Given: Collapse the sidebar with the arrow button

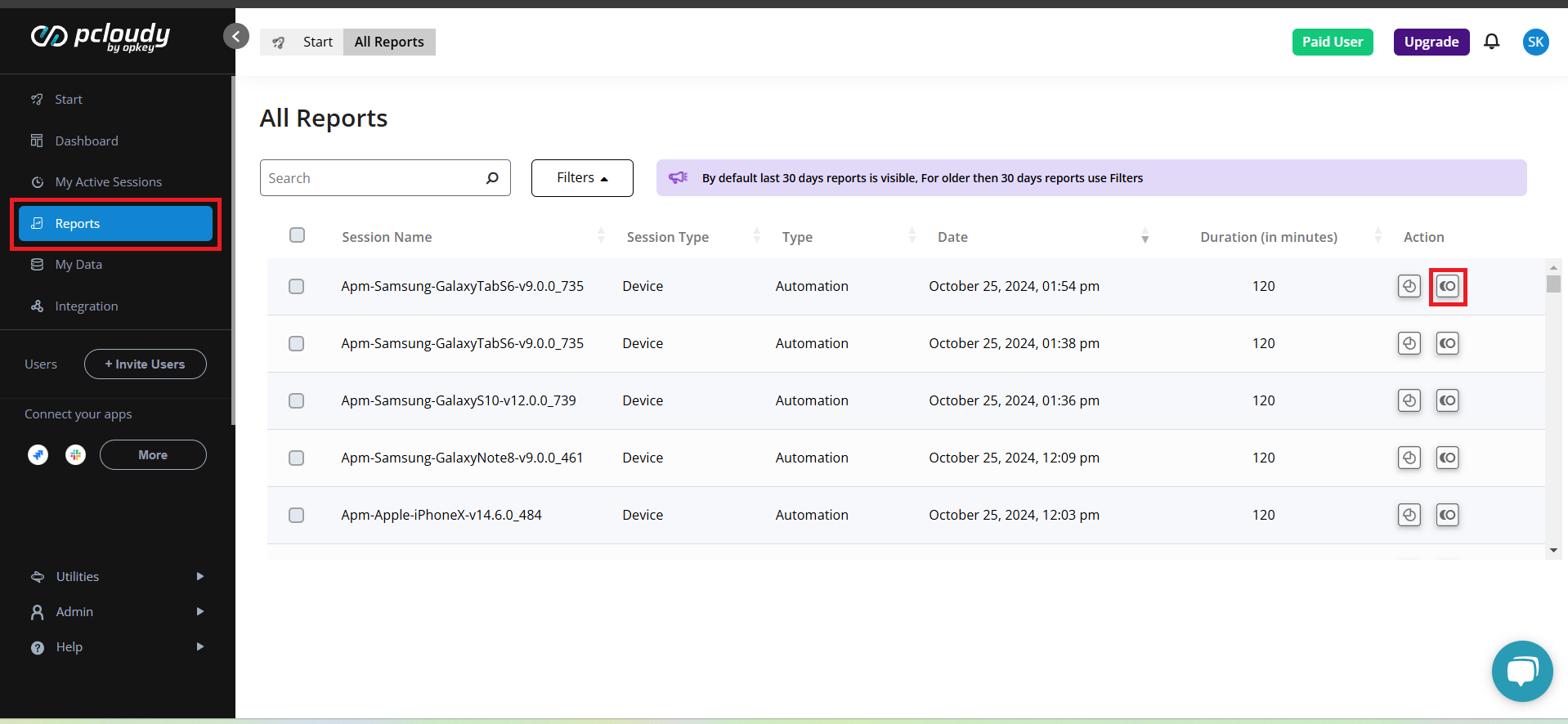Looking at the screenshot, I should point(236,36).
